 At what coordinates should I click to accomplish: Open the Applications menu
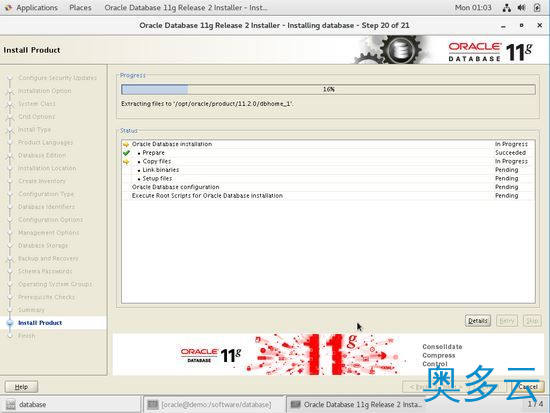[x=37, y=7]
